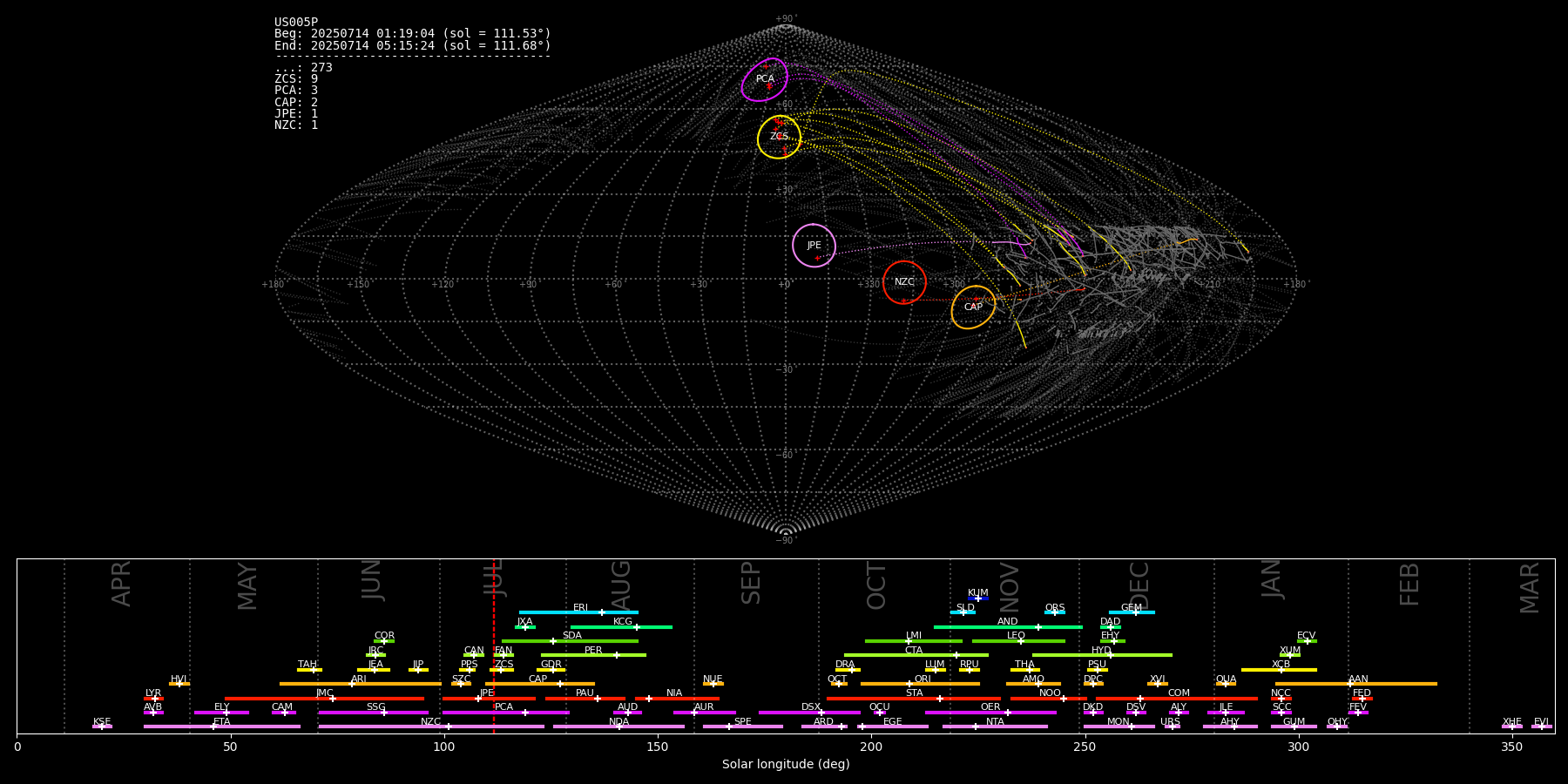The height and width of the screenshot is (784, 1568).
Task: Click the HYD shower bar on the timeline
Action: point(1102,655)
